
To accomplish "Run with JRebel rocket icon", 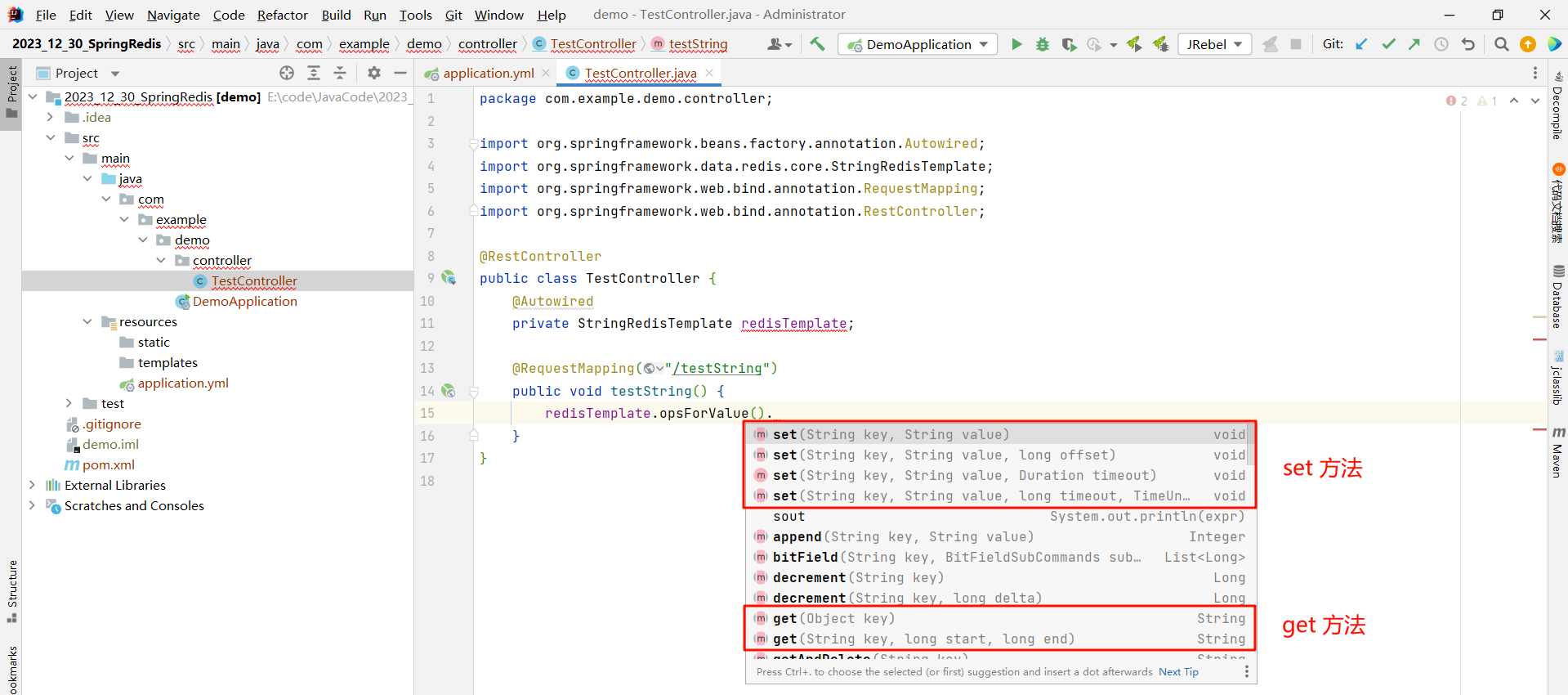I will [x=1134, y=44].
